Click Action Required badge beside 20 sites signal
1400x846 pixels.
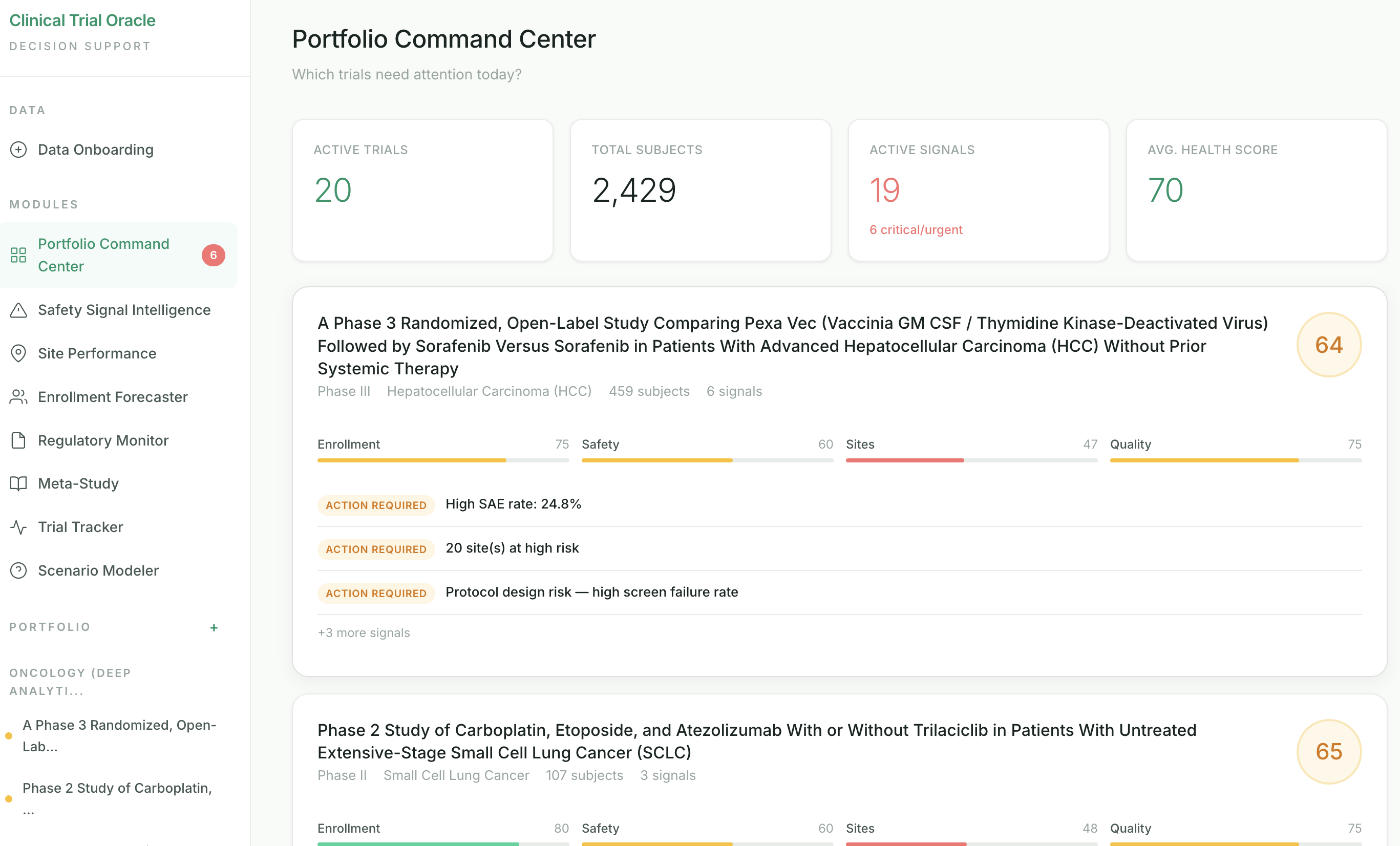(x=375, y=549)
